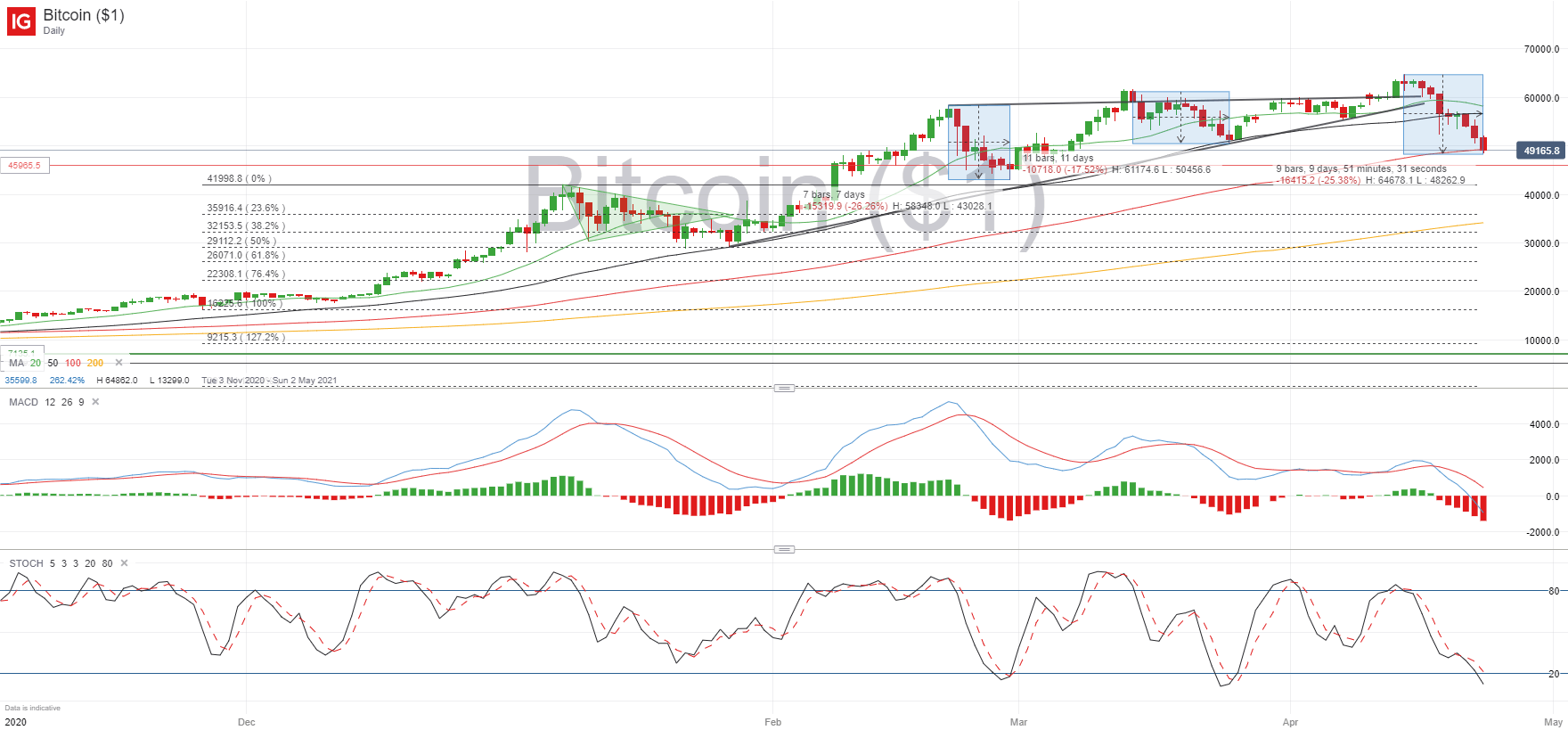Open the STOCH indicator label settings
Viewport: 1568px width, 730px height.
coord(26,563)
